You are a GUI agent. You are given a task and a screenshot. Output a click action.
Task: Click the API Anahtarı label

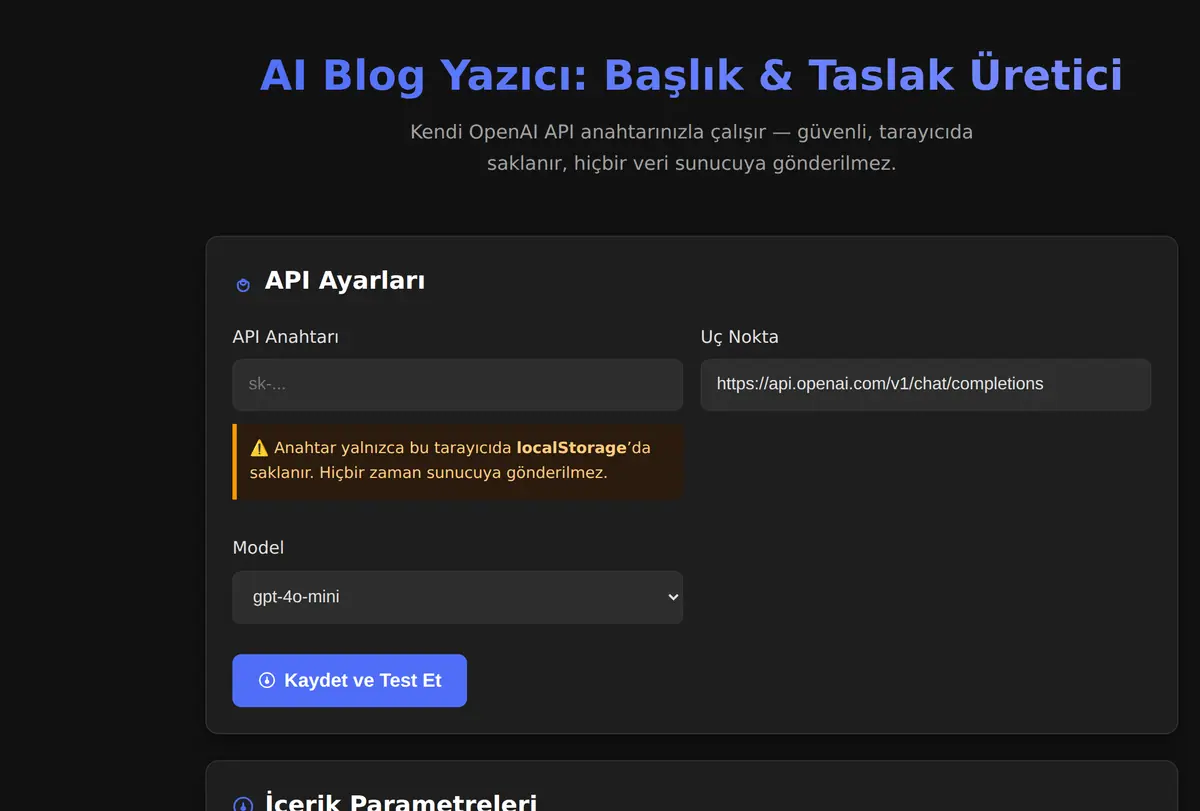click(286, 337)
